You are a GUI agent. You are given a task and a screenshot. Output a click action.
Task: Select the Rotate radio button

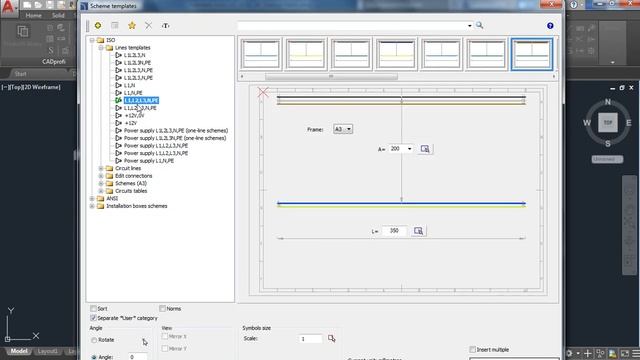(x=94, y=340)
